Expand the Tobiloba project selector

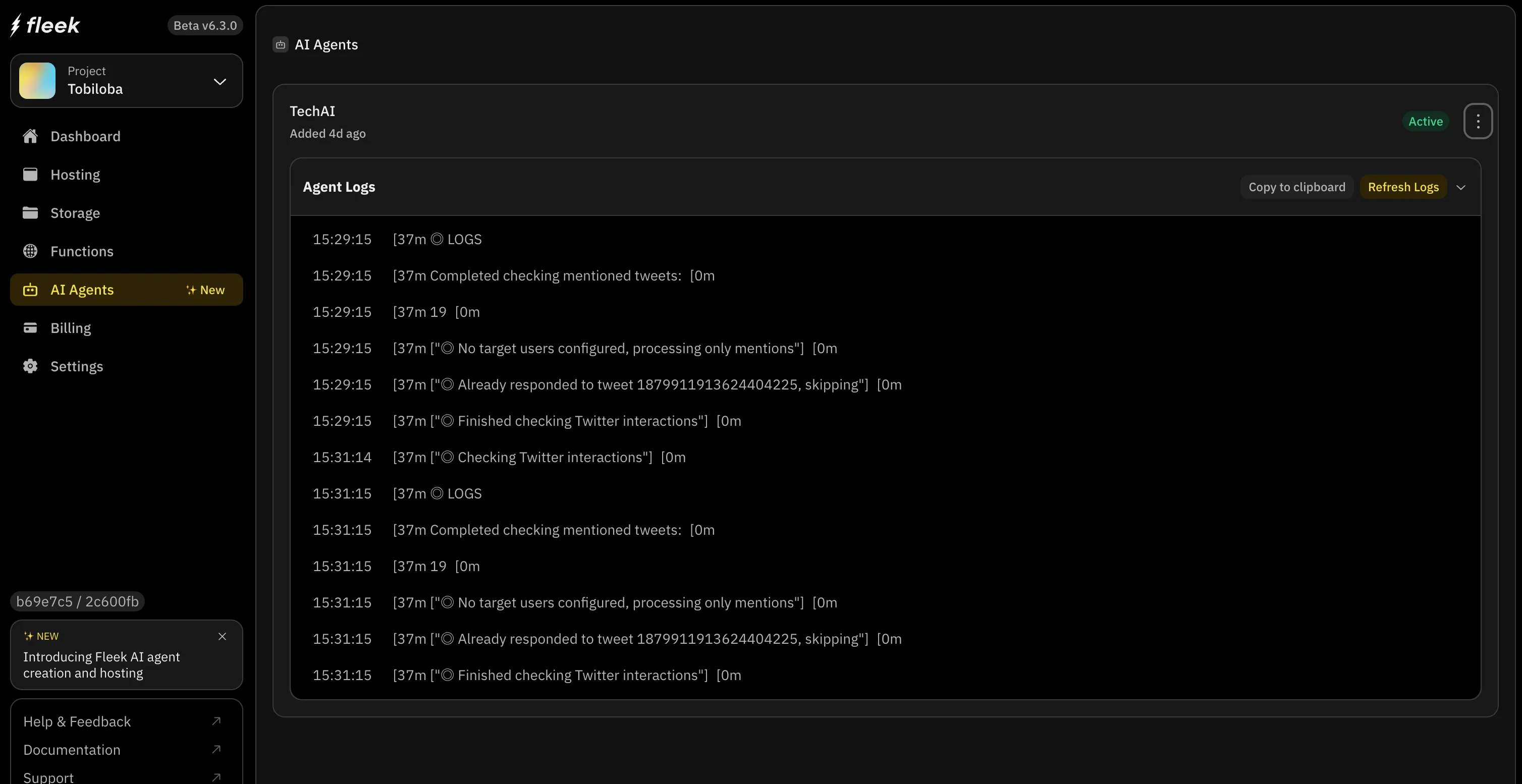click(x=219, y=82)
